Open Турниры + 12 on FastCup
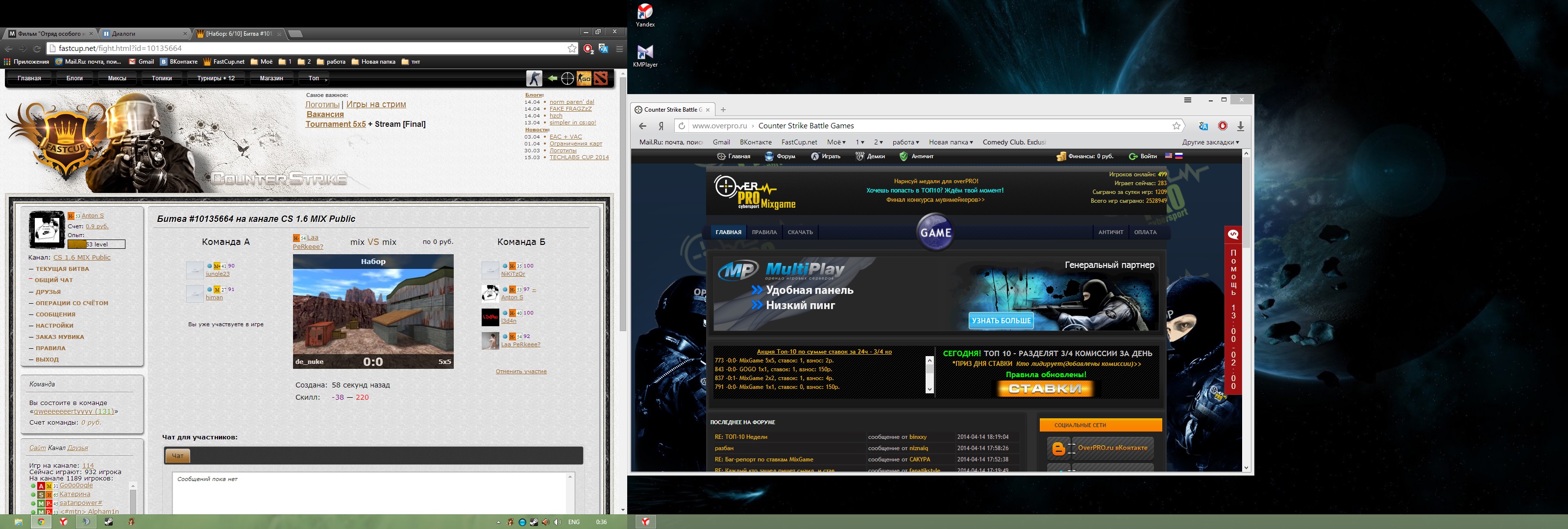 coord(216,78)
